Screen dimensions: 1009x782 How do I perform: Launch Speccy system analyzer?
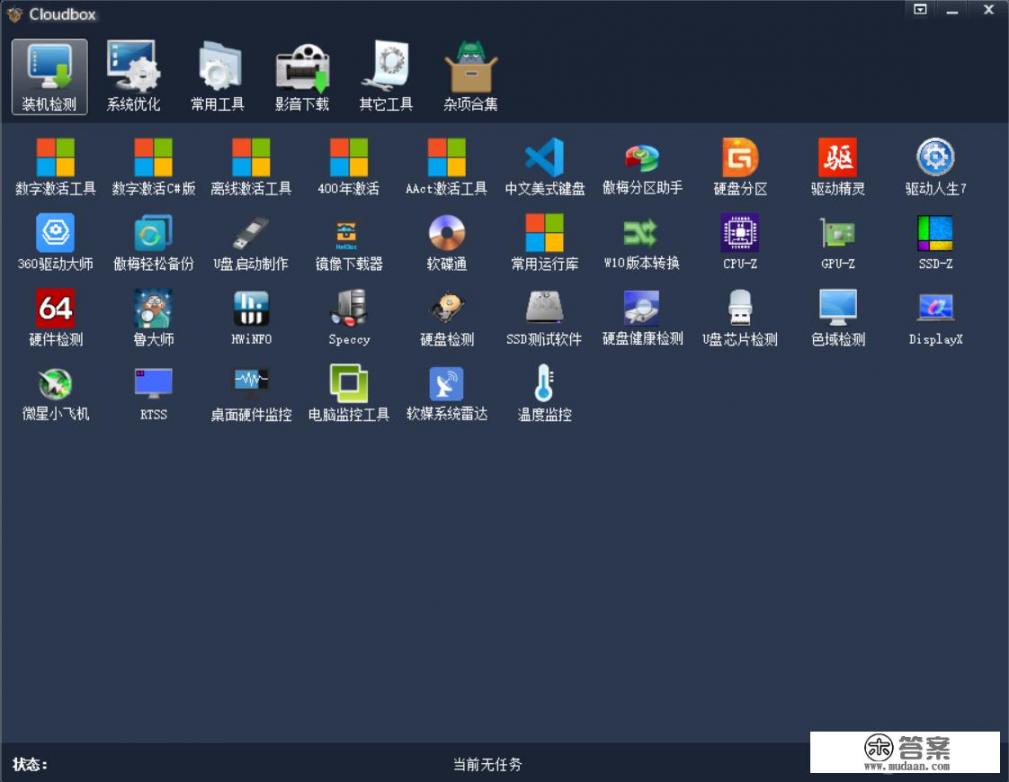click(x=347, y=315)
